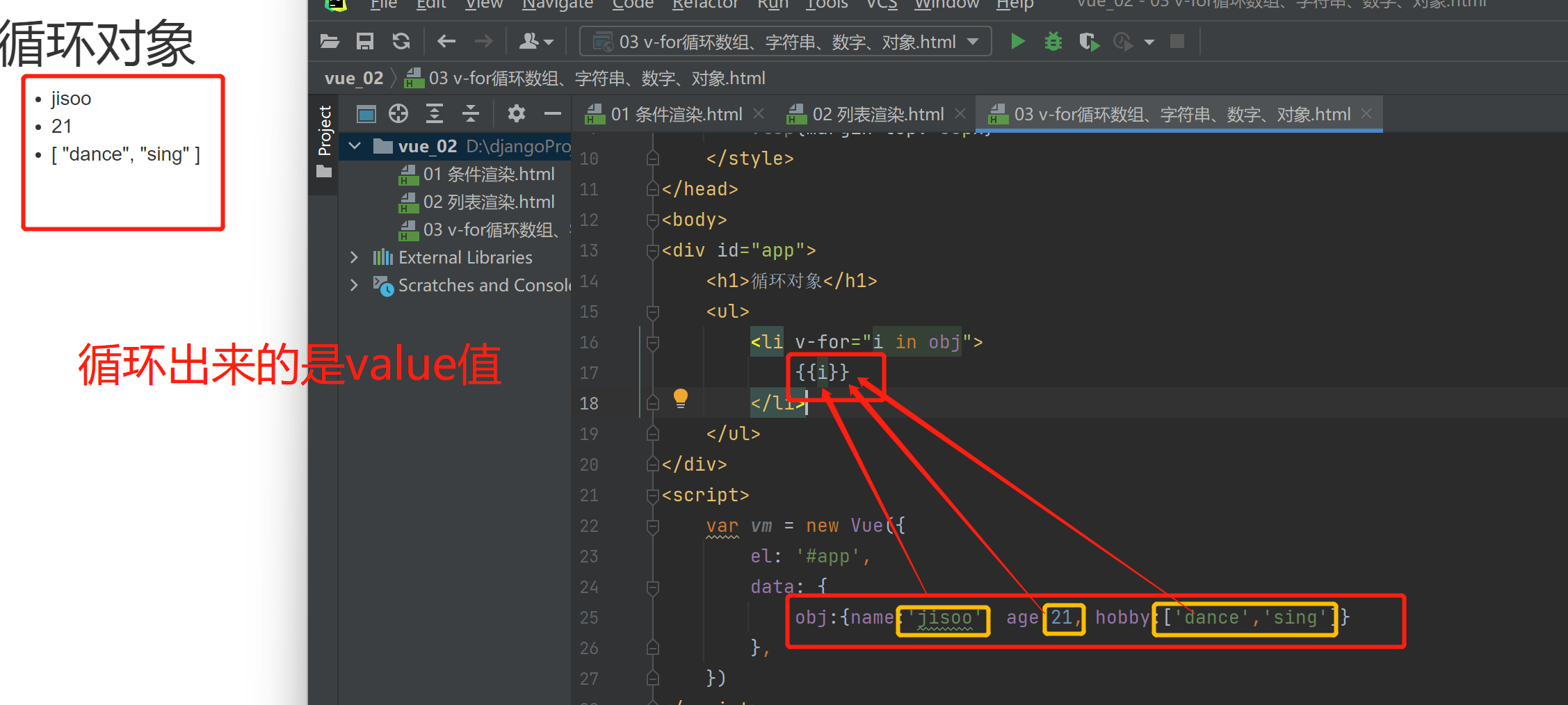Close the 02 列表渲染.html tab
The width and height of the screenshot is (1568, 705).
960,113
